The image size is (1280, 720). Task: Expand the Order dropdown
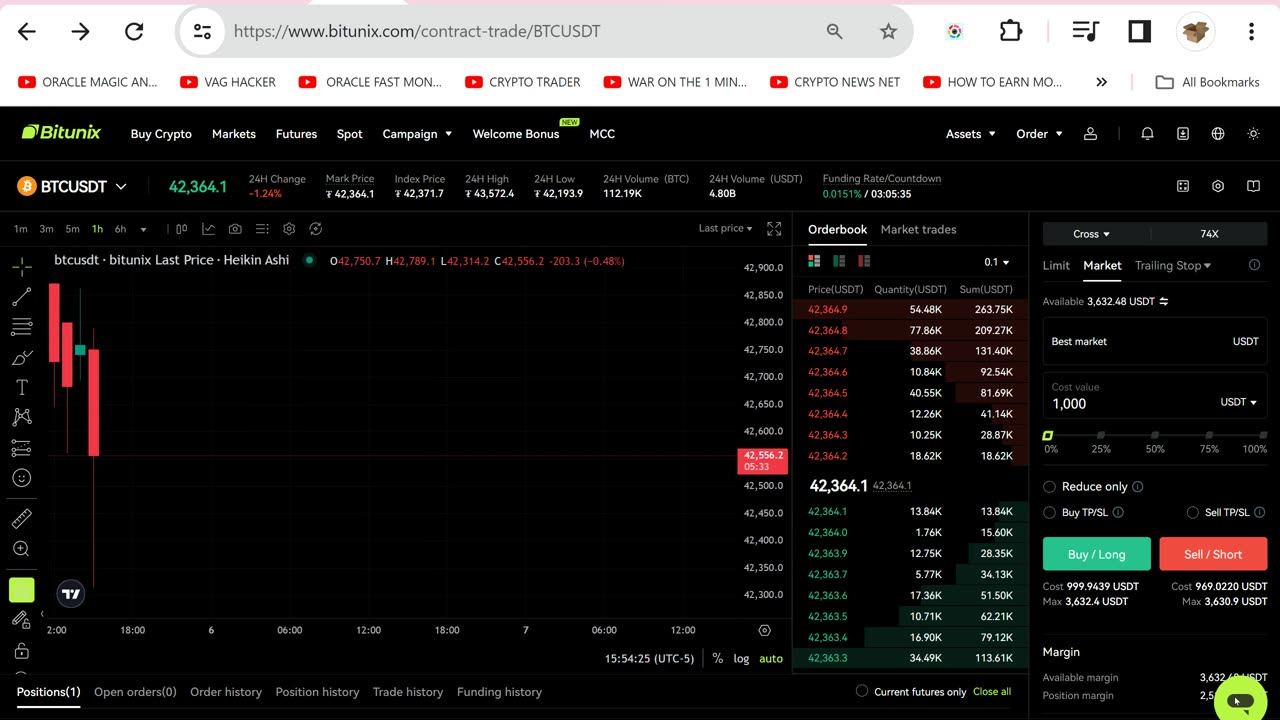point(1039,133)
